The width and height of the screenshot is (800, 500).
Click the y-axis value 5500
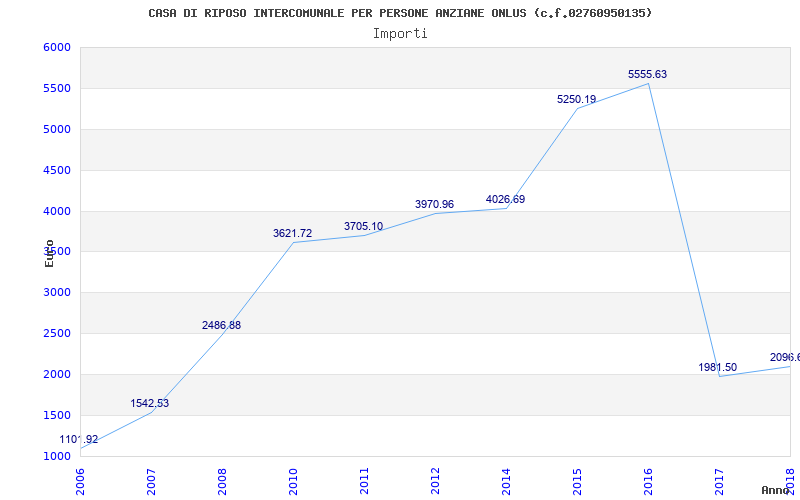pyautogui.click(x=57, y=88)
